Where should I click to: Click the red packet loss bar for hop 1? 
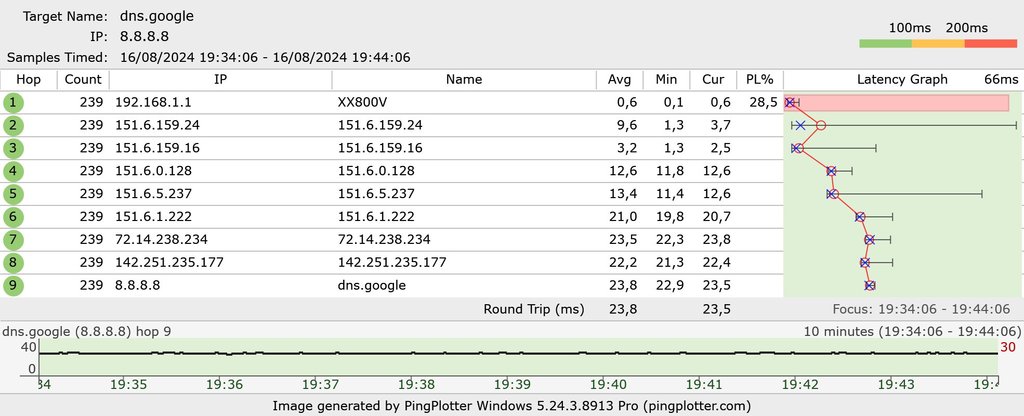(x=903, y=102)
